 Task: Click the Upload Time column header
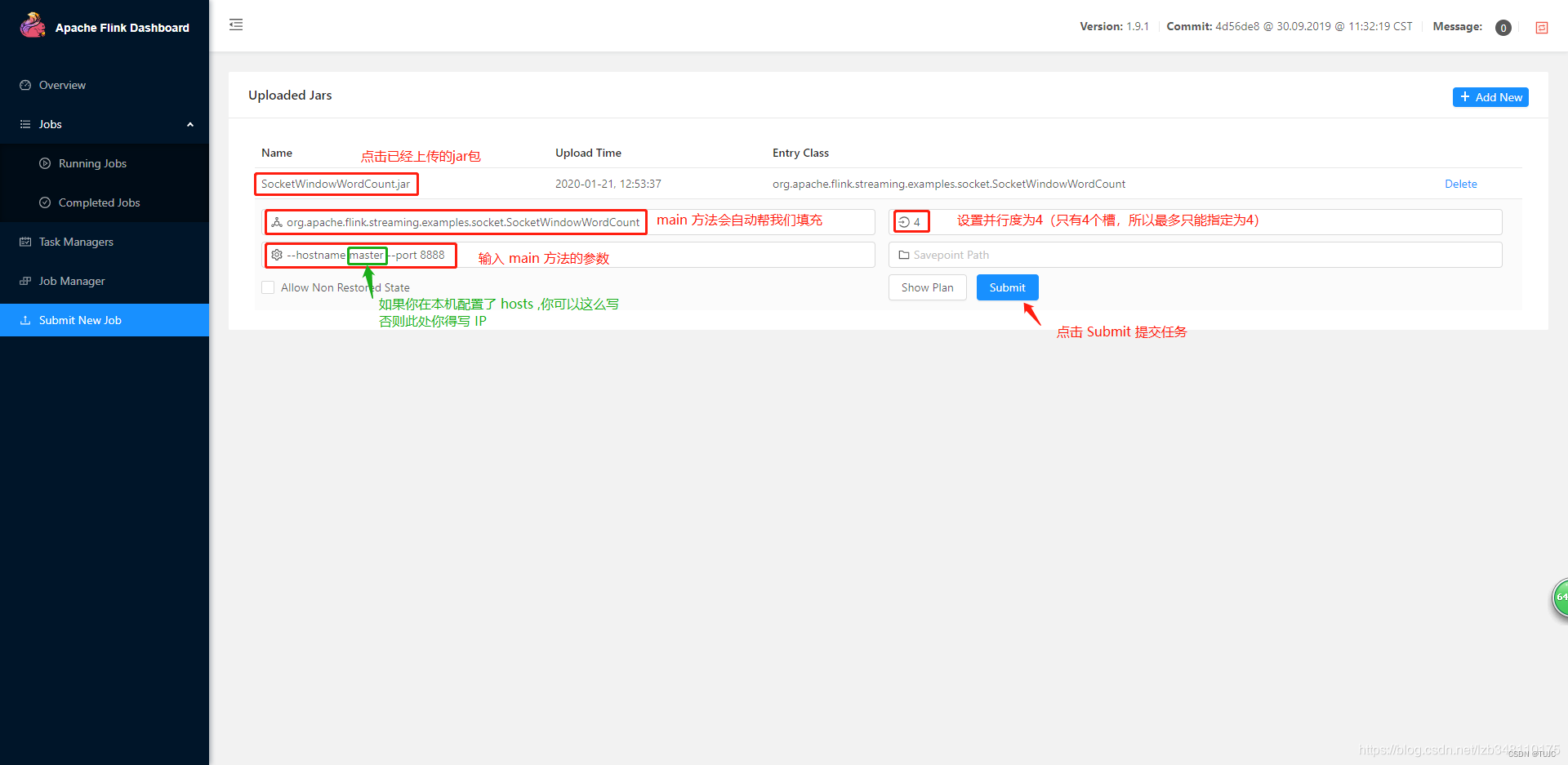coord(588,153)
